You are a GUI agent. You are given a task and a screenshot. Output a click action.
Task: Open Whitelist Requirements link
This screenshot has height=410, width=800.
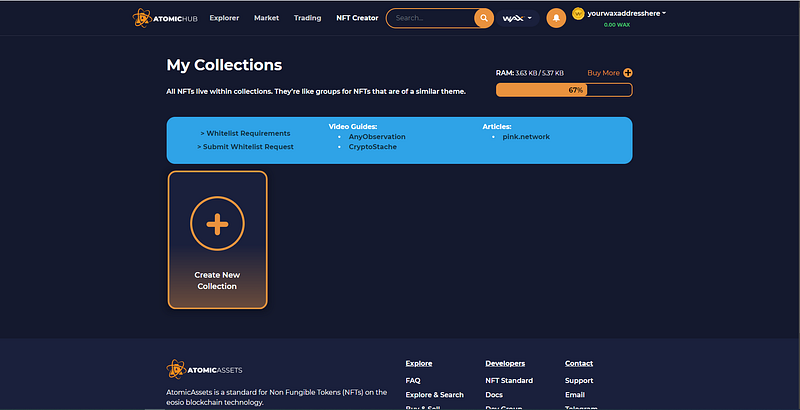point(245,133)
